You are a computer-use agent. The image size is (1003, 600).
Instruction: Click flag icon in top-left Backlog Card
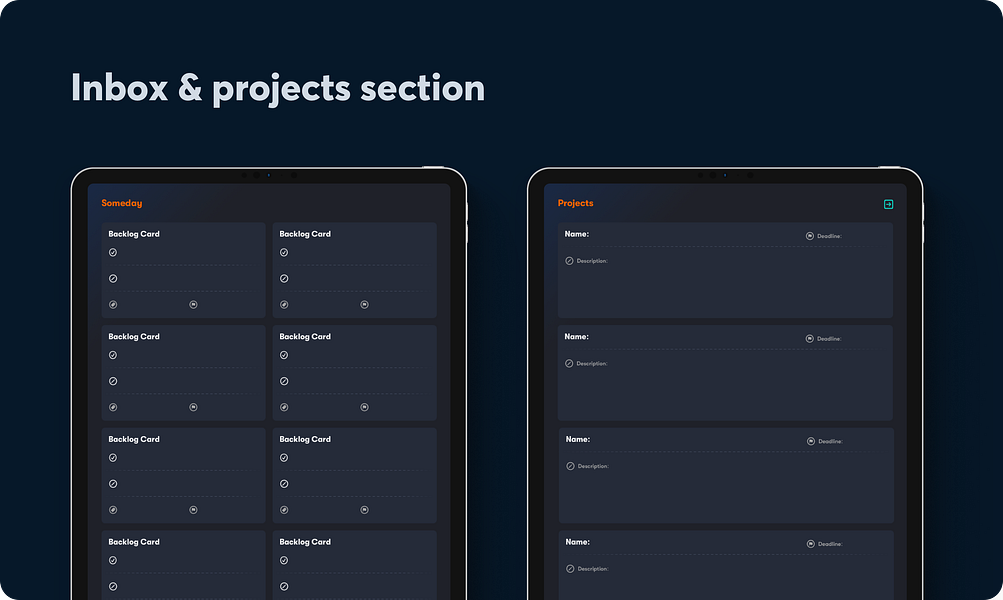coord(193,304)
